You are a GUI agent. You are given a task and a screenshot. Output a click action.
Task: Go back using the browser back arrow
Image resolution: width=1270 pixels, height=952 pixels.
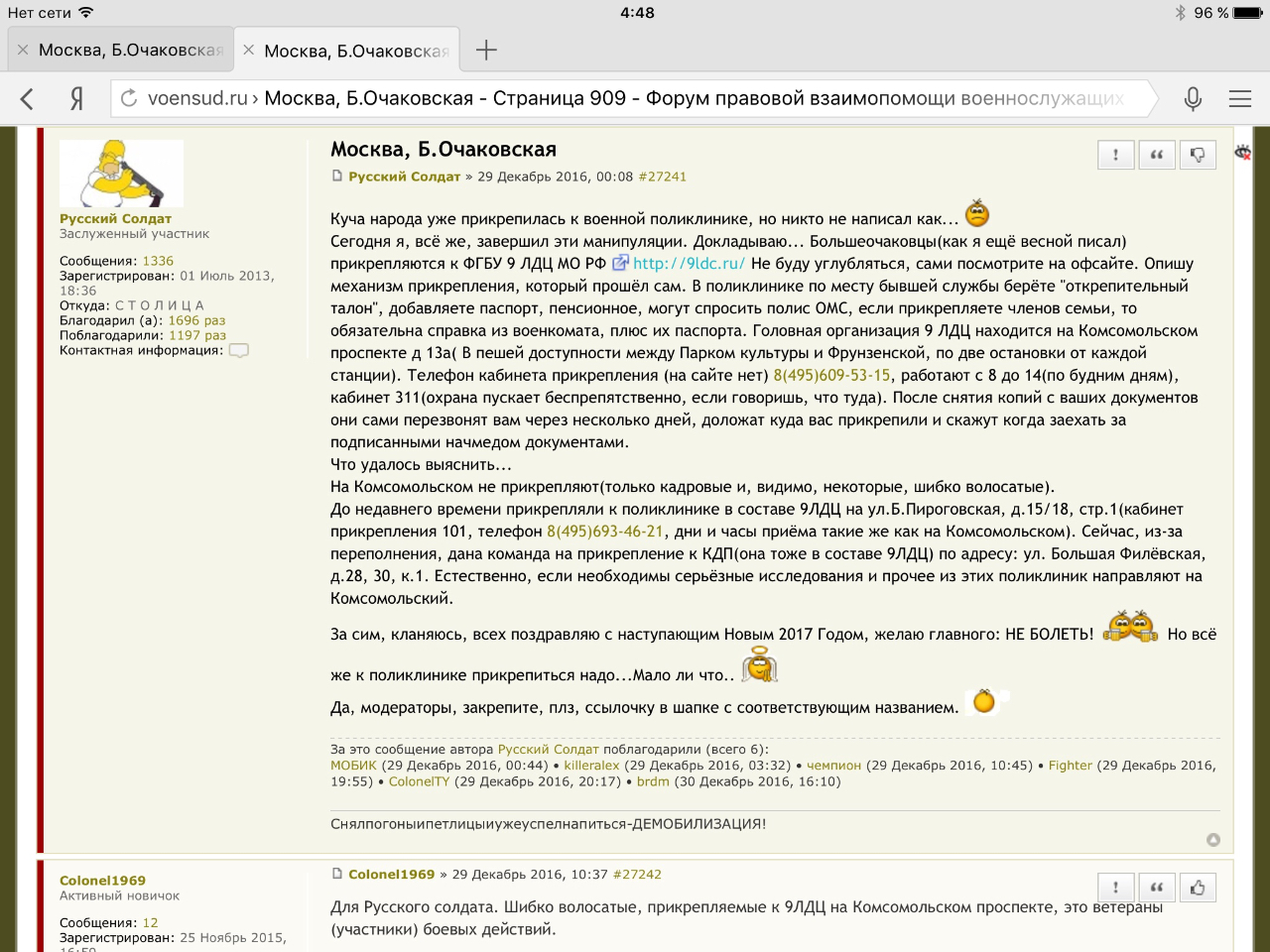(x=28, y=98)
